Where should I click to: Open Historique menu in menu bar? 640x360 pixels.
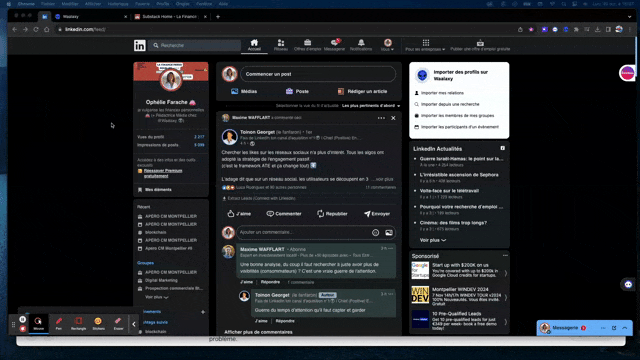(x=118, y=4)
